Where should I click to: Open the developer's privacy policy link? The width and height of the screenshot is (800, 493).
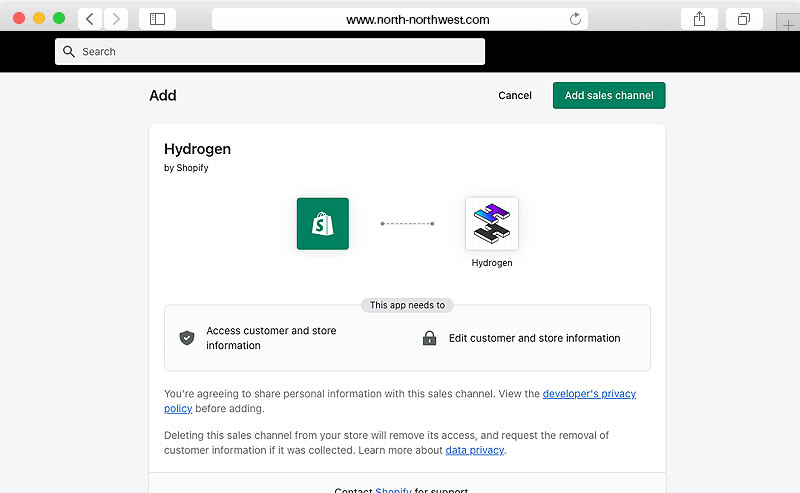(x=589, y=394)
